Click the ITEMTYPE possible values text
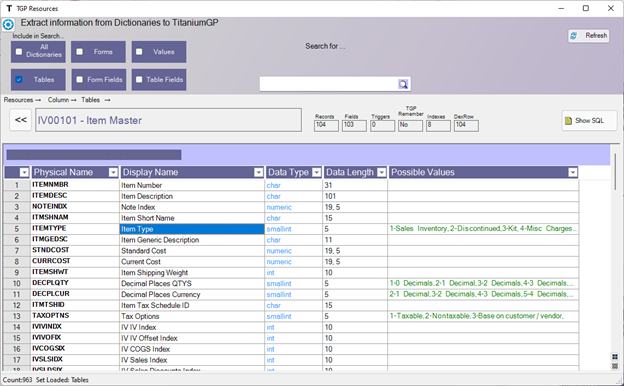Screen dimensions: 624x386 pos(483,229)
